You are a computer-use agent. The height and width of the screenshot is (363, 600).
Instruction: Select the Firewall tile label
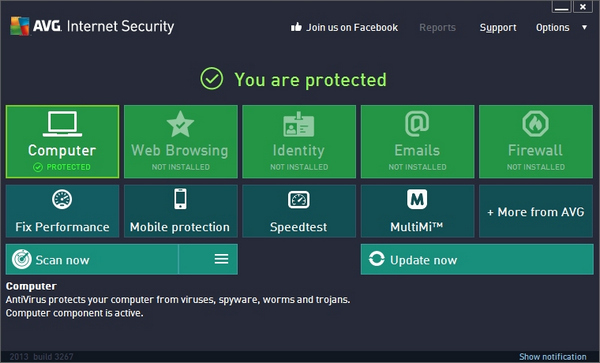coord(535,150)
